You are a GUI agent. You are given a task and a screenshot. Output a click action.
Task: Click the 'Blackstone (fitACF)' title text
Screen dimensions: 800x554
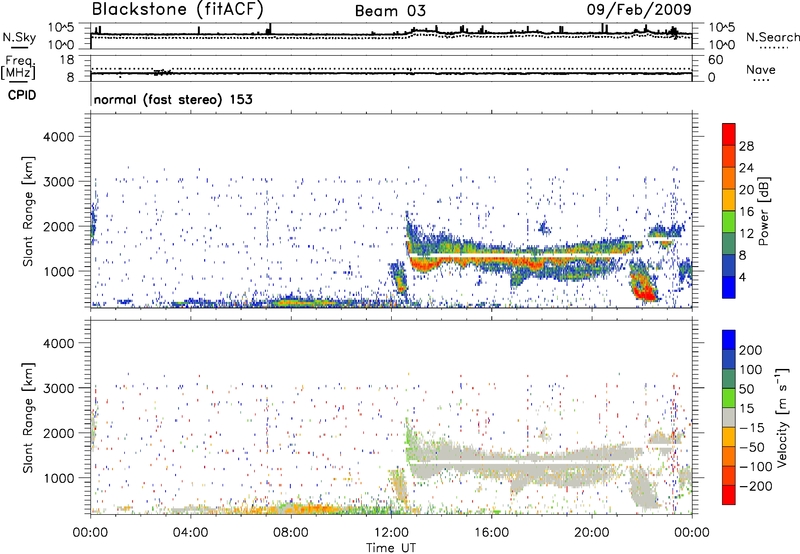[x=178, y=10]
